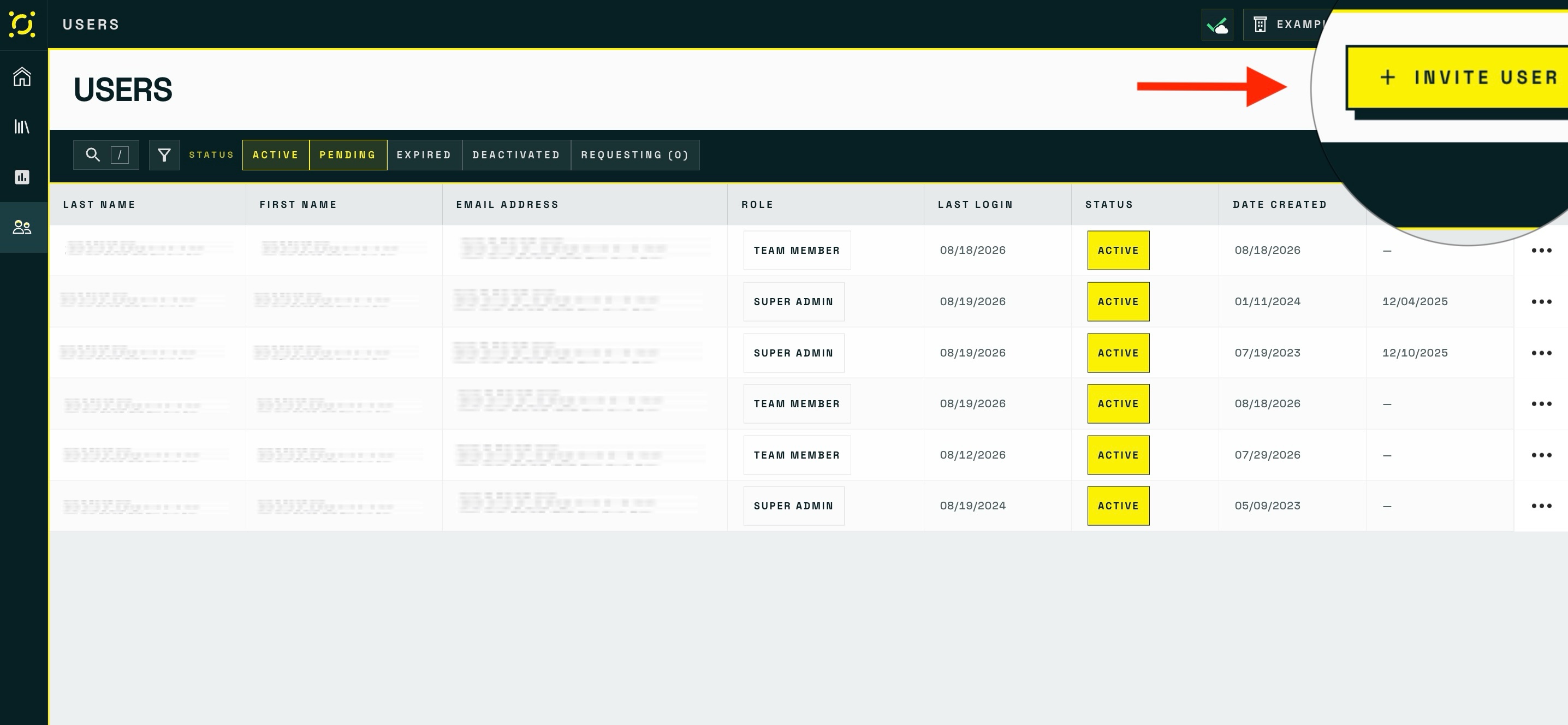Image resolution: width=1568 pixels, height=725 pixels.
Task: Open actions menu for row dated 12/04/2025
Action: pos(1541,301)
